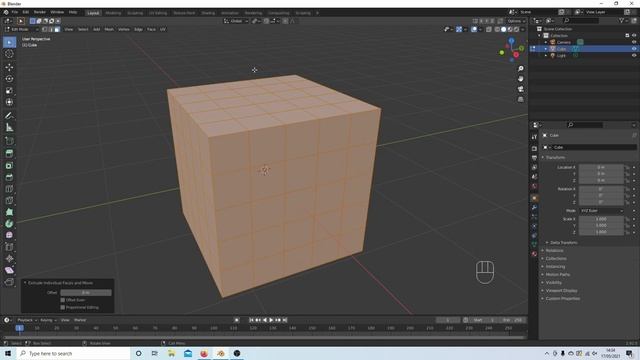The height and width of the screenshot is (360, 640).
Task: Enable Proportional Editing checkbox in operator panel
Action: pos(62,307)
